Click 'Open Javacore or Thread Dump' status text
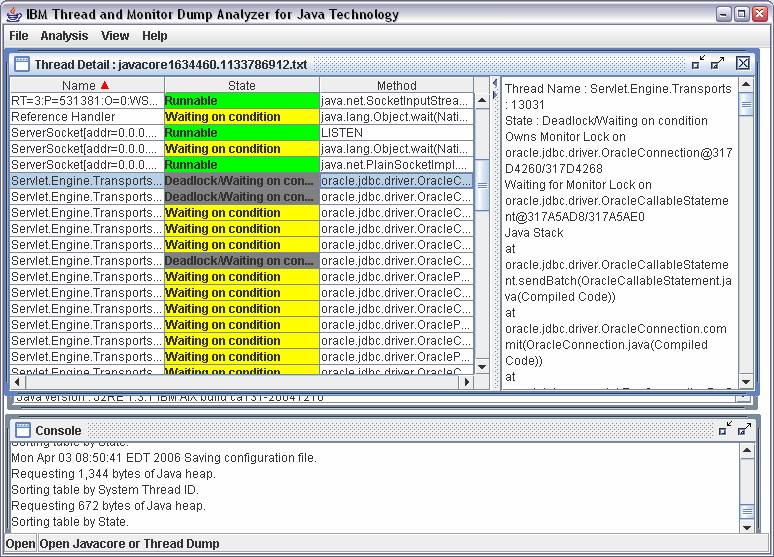 pyautogui.click(x=129, y=544)
